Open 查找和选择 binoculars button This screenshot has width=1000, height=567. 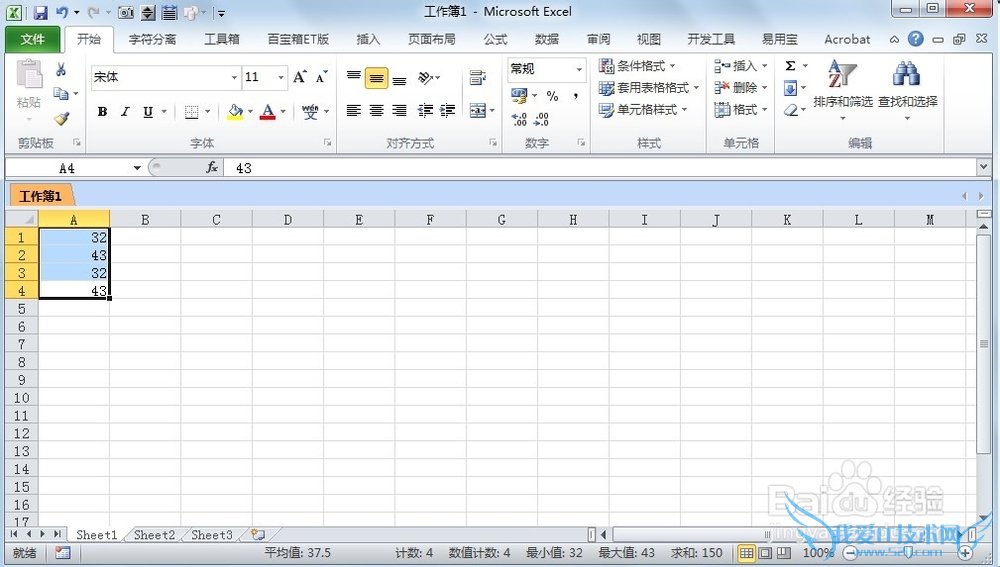pos(908,89)
